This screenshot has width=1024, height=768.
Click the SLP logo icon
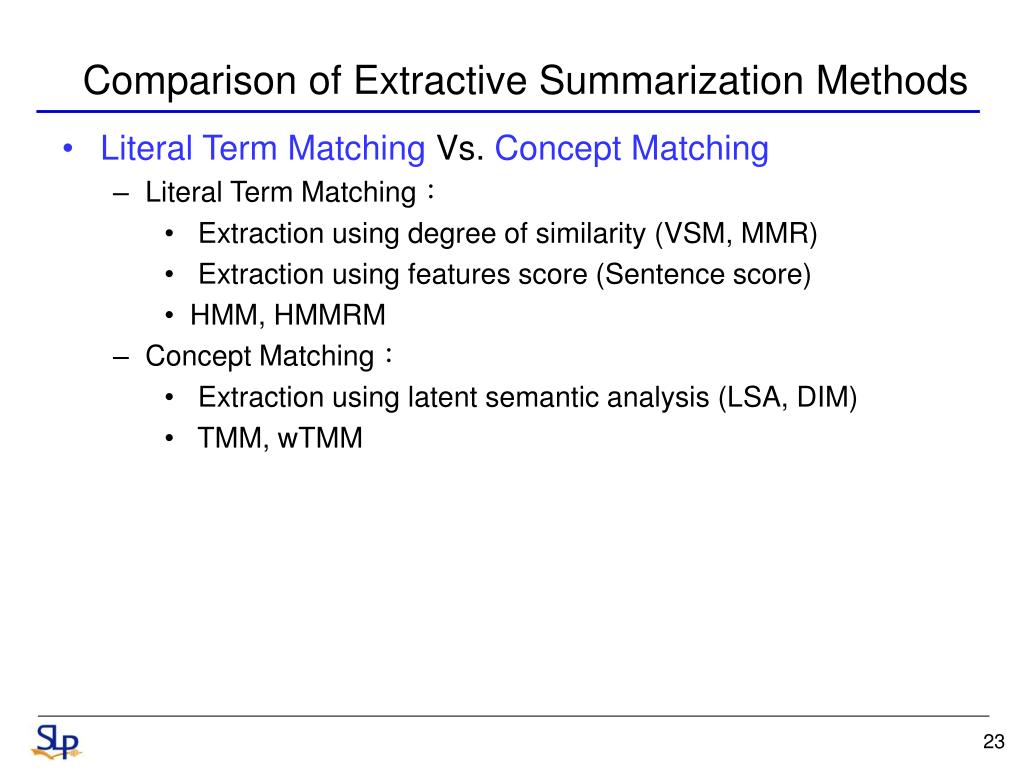pos(56,742)
